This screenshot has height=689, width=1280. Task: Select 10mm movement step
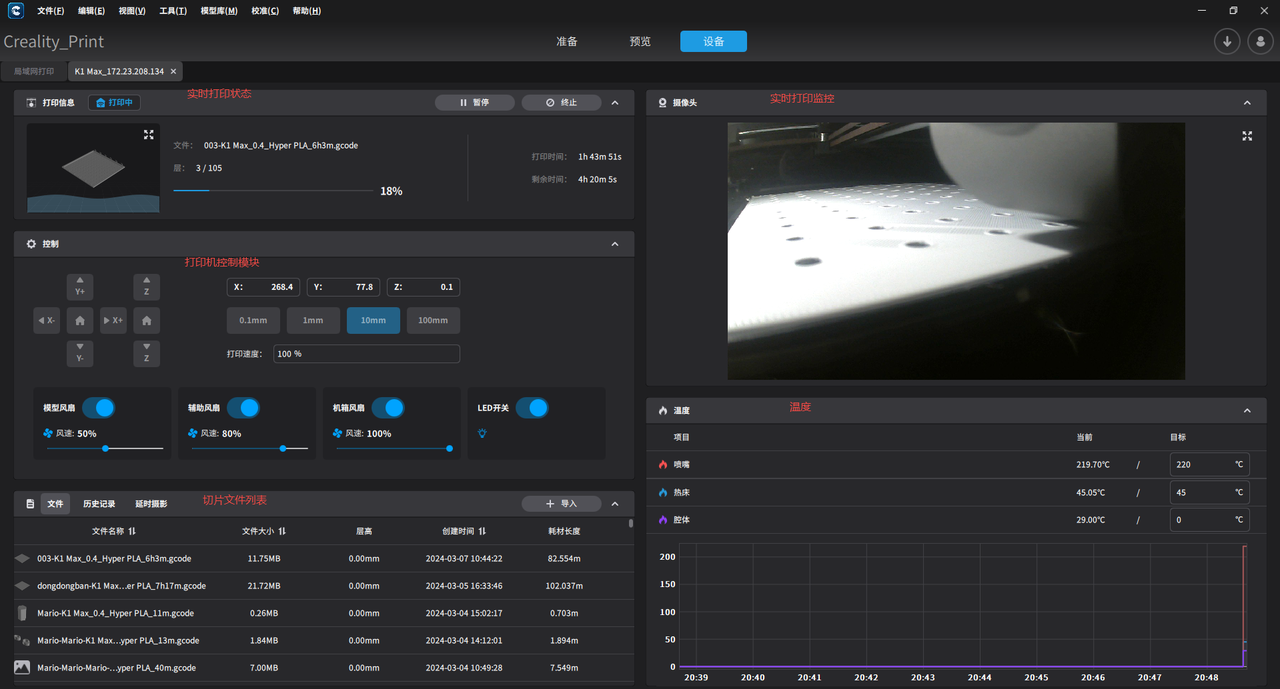(x=373, y=320)
